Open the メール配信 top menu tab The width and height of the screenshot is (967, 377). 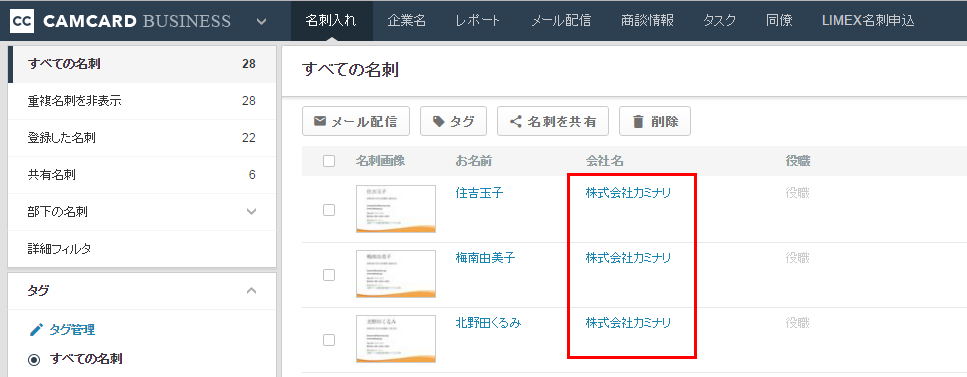point(561,21)
